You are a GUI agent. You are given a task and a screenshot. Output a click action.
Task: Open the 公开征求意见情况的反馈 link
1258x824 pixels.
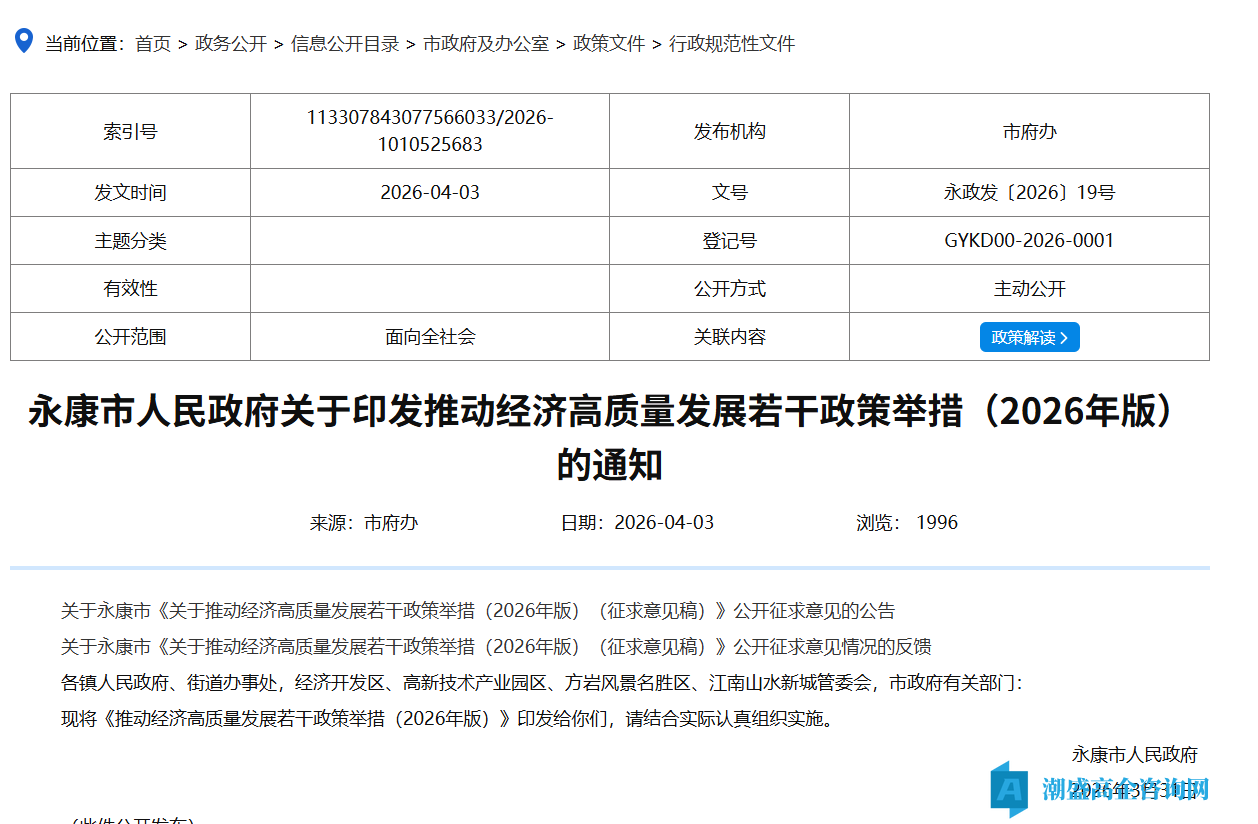pos(496,647)
